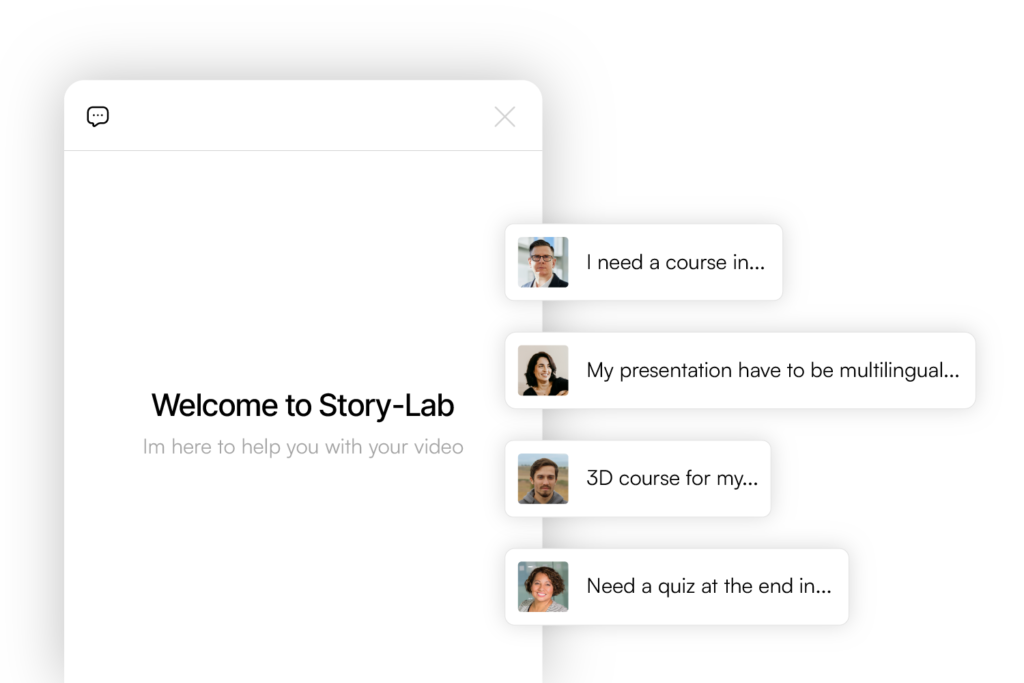The height and width of the screenshot is (683, 1024).
Task: Select "Need a quiz at the end in..." prompt
Action: (708, 587)
